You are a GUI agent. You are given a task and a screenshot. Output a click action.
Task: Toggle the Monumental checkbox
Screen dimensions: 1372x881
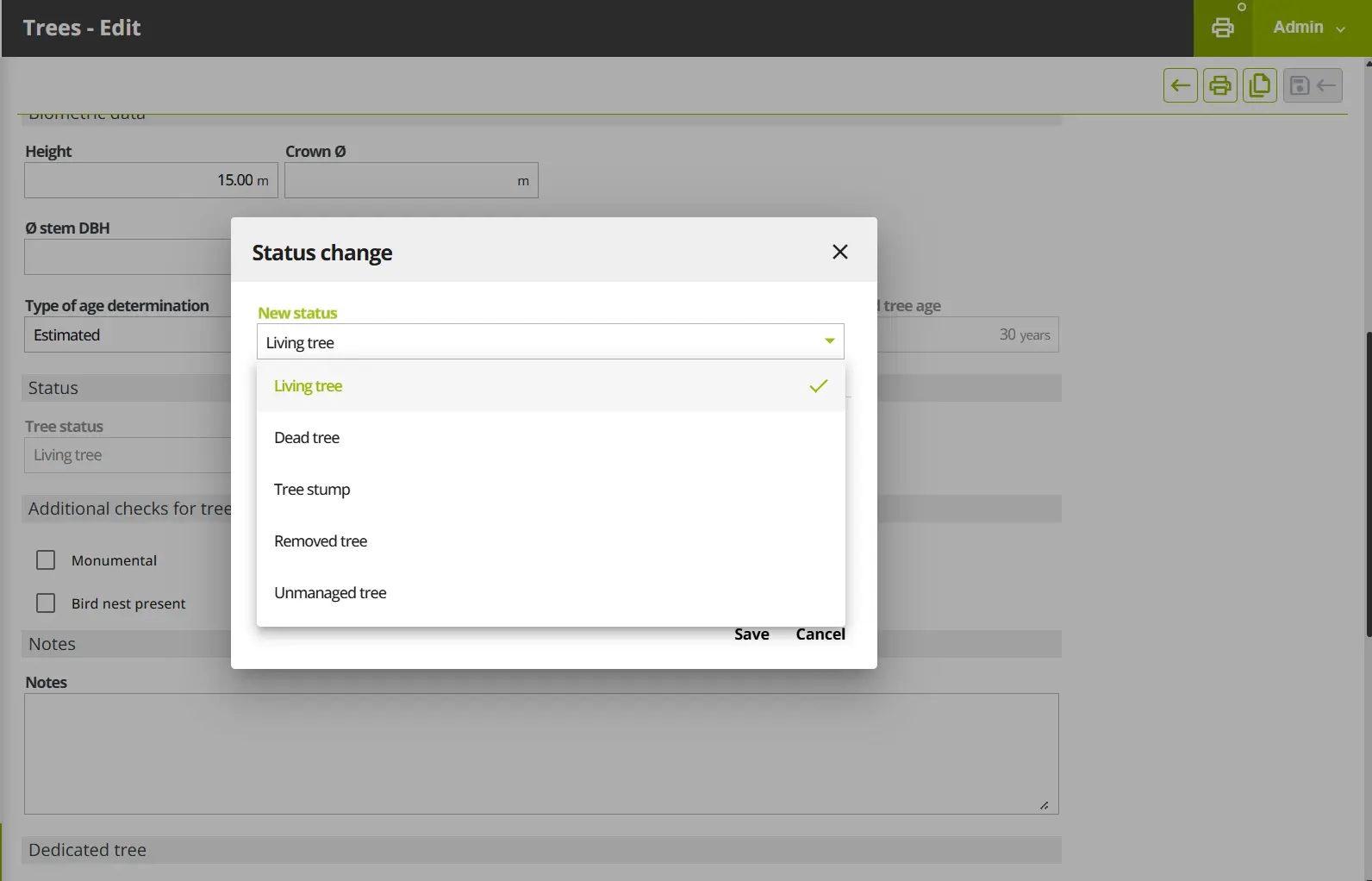pyautogui.click(x=46, y=560)
